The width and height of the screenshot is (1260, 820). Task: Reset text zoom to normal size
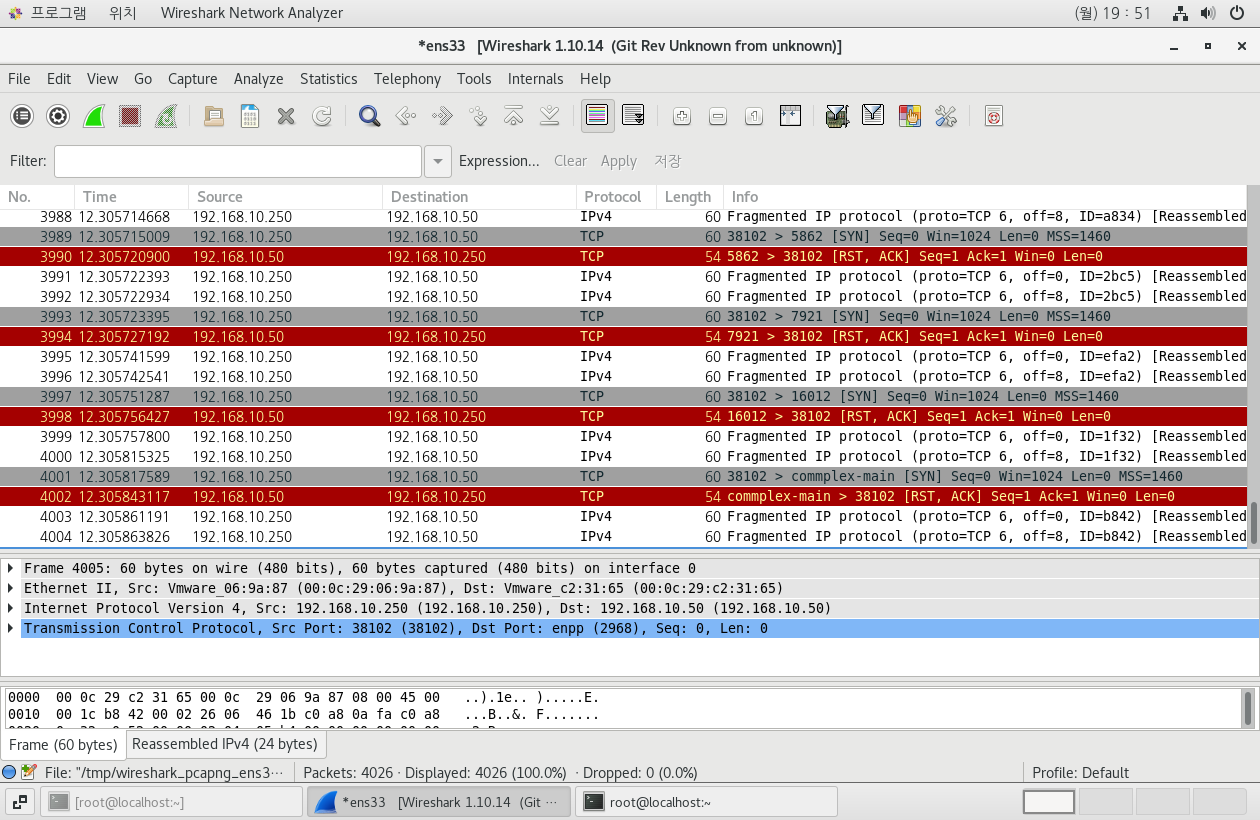(754, 116)
